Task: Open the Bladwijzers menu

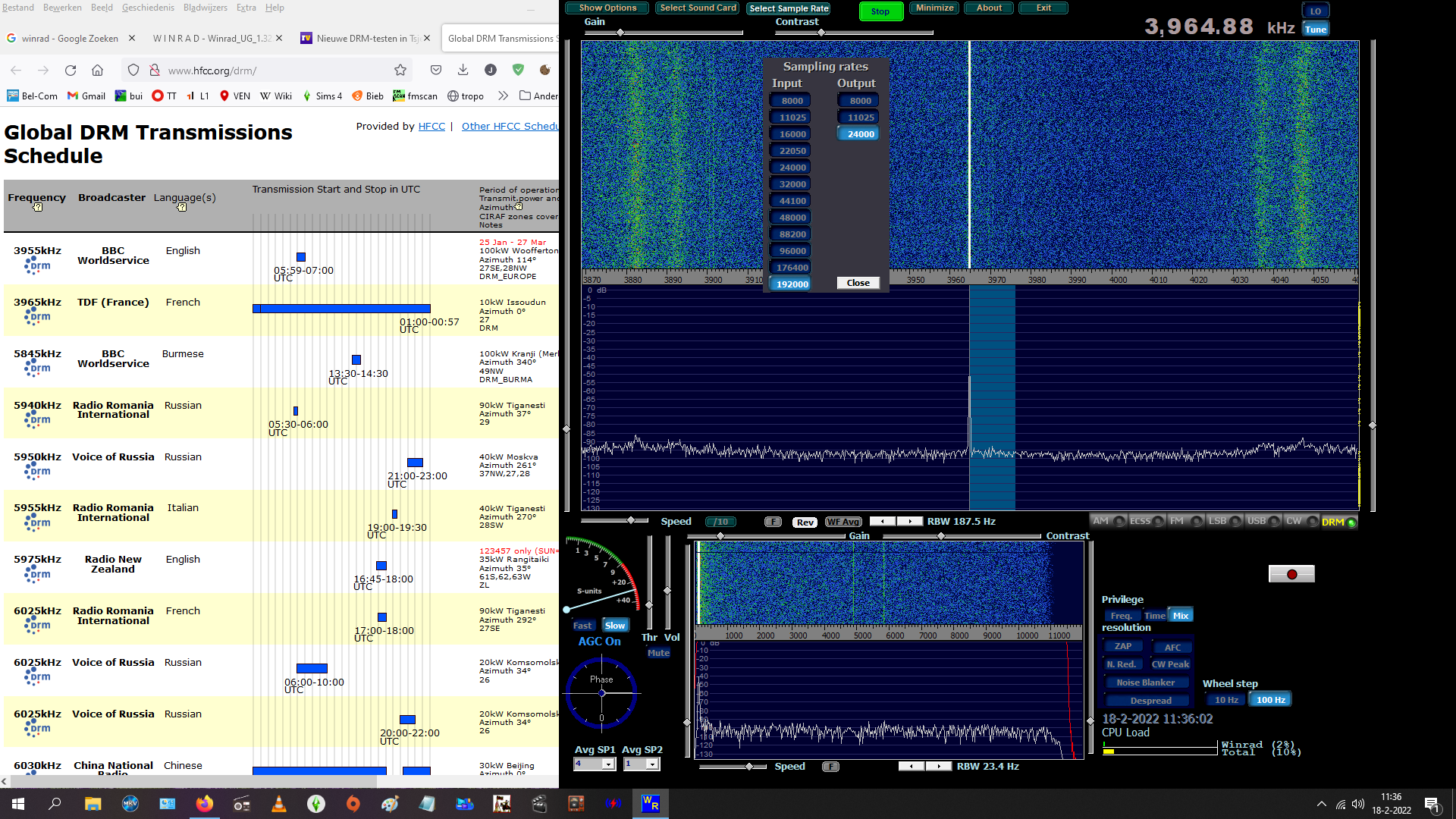Action: click(205, 8)
